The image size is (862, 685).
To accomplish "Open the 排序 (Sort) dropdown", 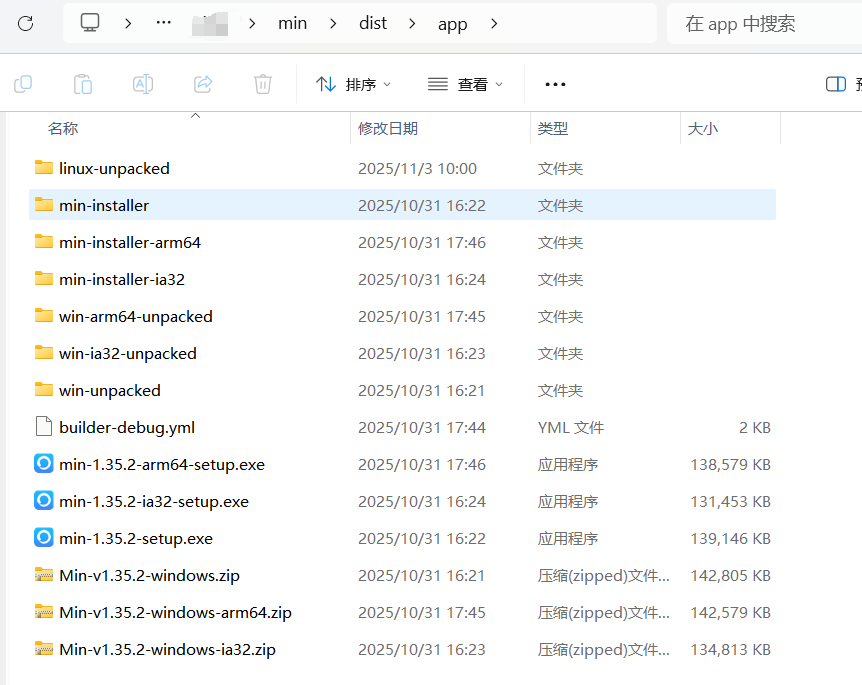I will (353, 84).
